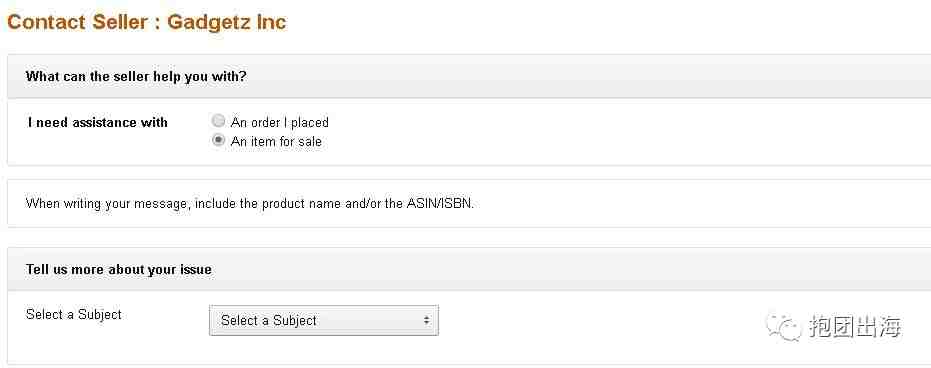Click the 抱团出海 watermark text

click(855, 327)
